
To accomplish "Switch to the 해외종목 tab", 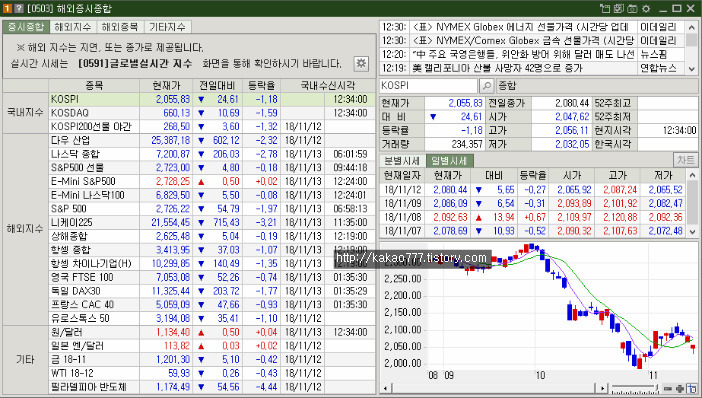I will 120,27.
